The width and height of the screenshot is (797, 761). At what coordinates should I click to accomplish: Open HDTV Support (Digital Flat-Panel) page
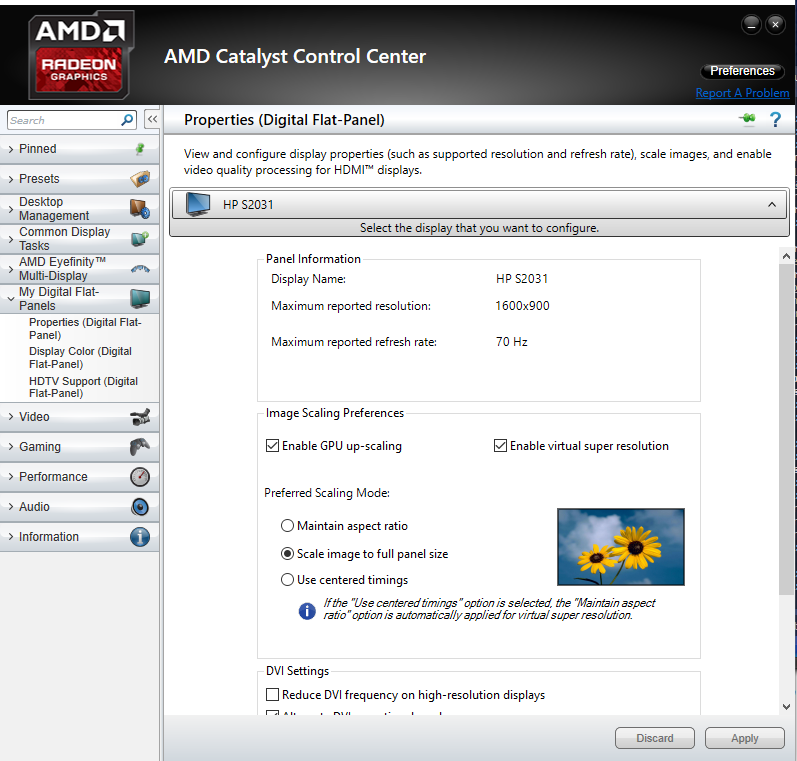tap(83, 387)
